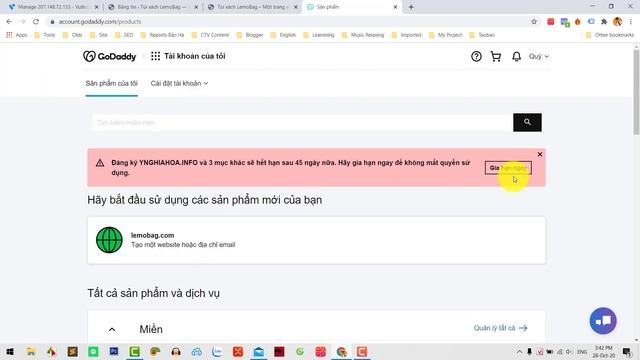Open the blue chat support bubble
The height and width of the screenshot is (360, 640).
tap(603, 321)
